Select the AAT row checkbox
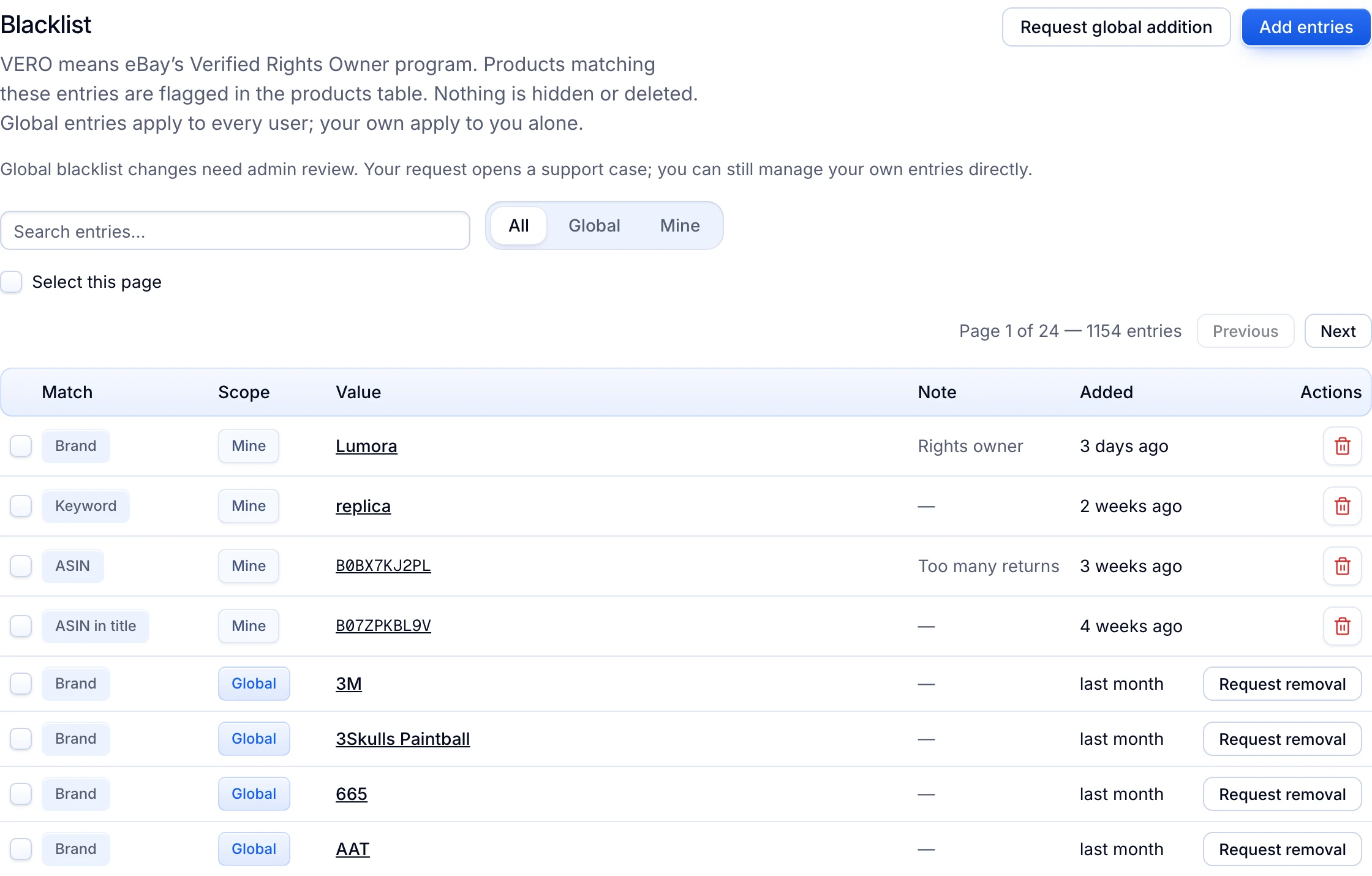This screenshot has width=1372, height=876. pos(21,849)
